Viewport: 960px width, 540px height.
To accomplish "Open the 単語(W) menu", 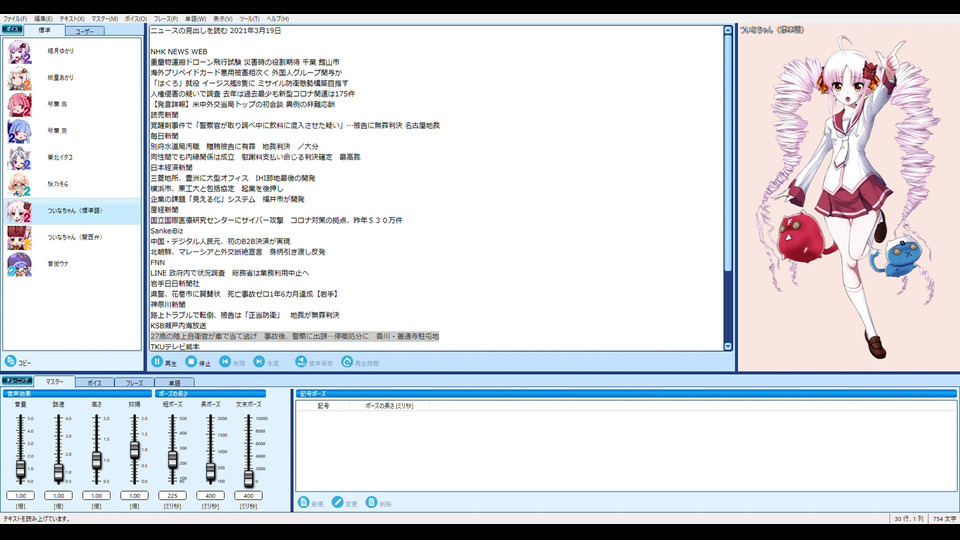I will pos(195,19).
